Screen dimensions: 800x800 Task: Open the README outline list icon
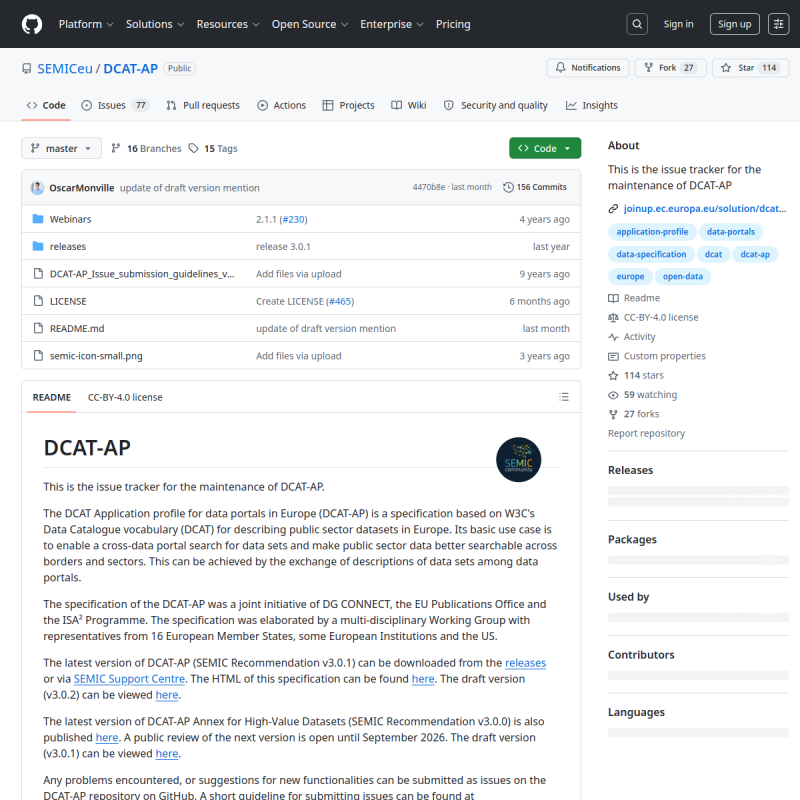click(564, 397)
